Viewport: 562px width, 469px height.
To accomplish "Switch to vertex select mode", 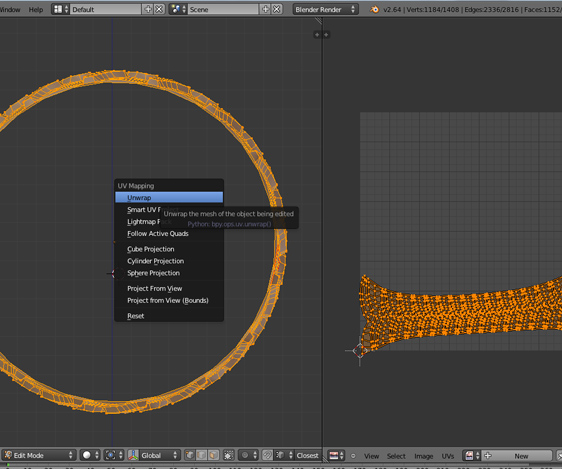I will tap(190, 455).
